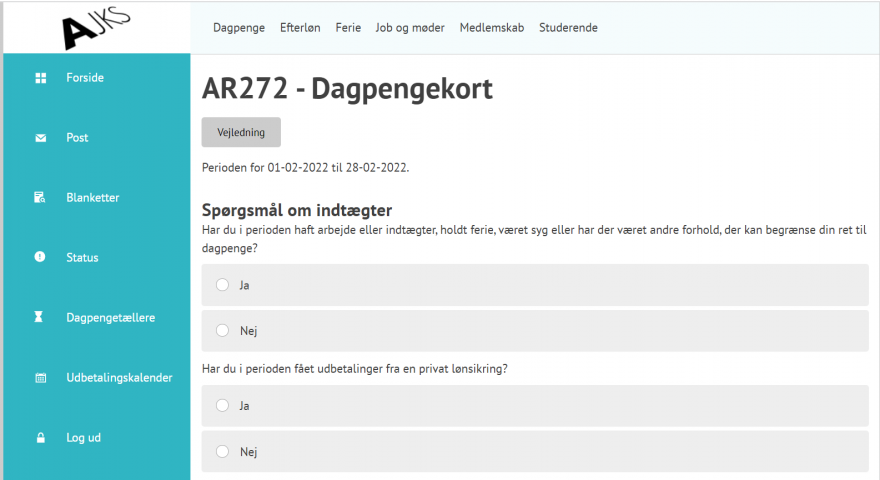Open Status in the sidebar
The image size is (880, 480).
click(82, 258)
